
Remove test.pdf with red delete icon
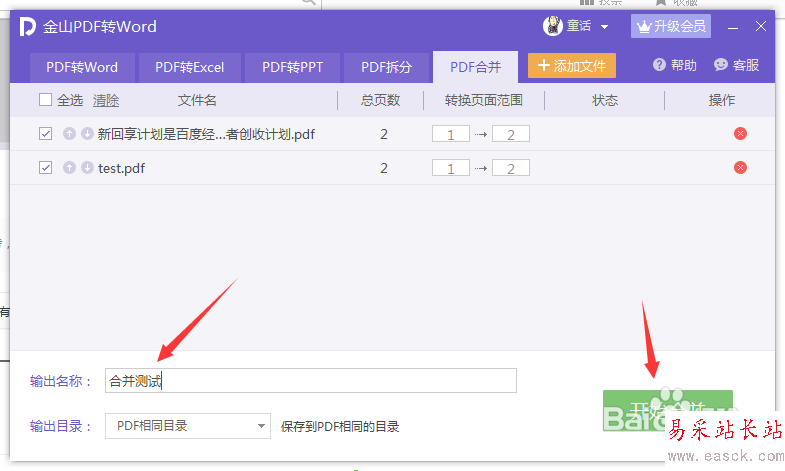coord(740,168)
